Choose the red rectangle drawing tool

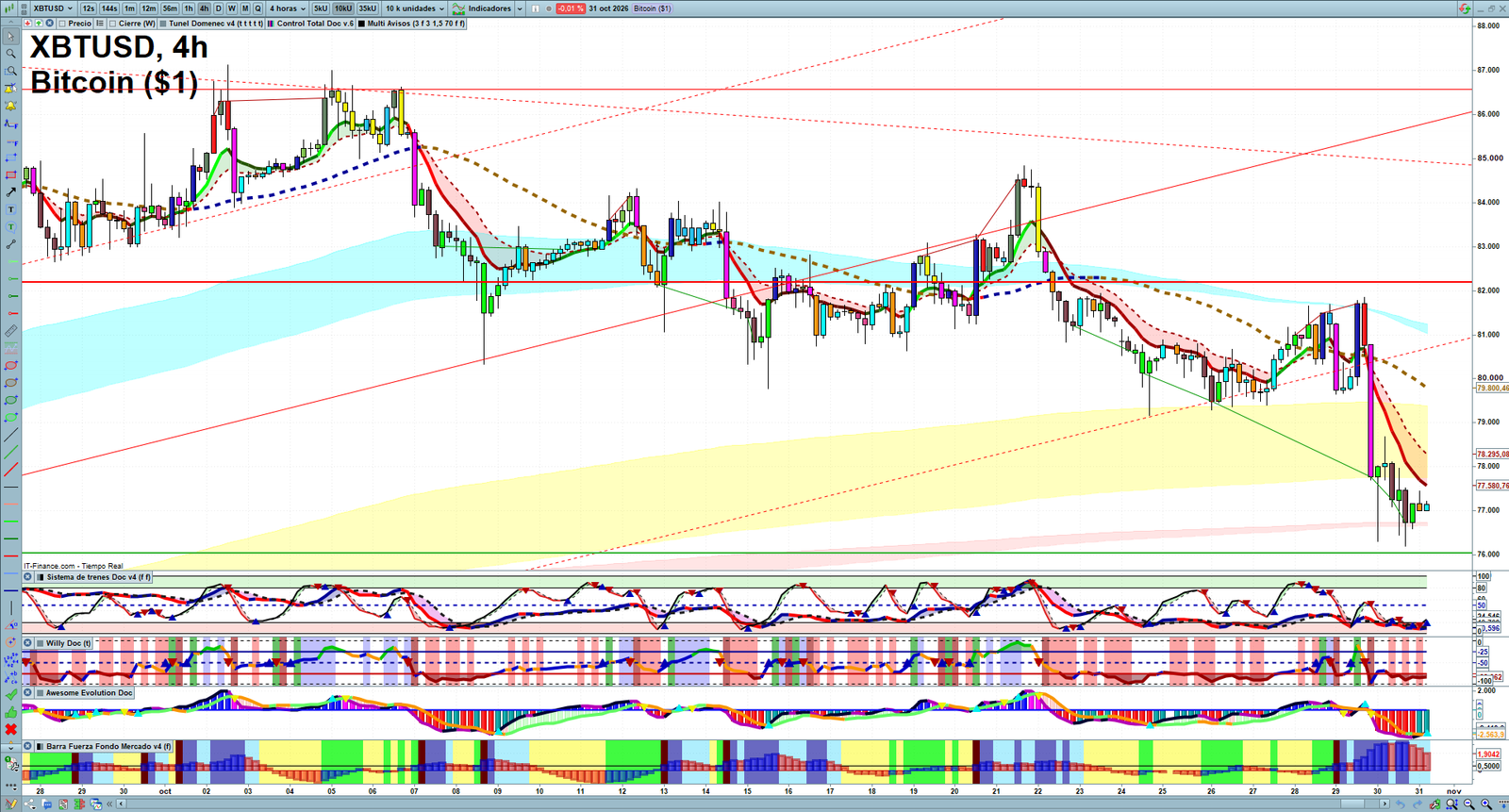10,174
